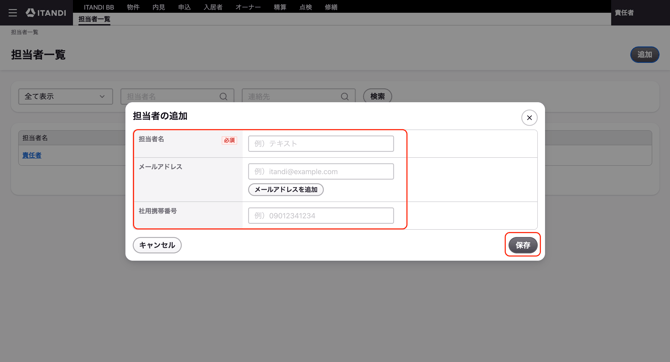Open the 責任者 link in table
670x362 pixels.
click(32, 156)
